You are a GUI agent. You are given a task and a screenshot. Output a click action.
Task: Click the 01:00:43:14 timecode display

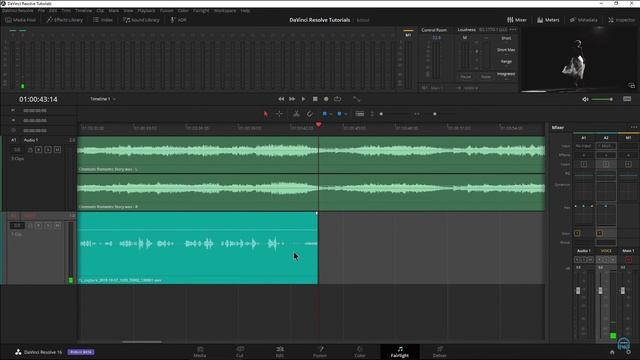coord(38,99)
